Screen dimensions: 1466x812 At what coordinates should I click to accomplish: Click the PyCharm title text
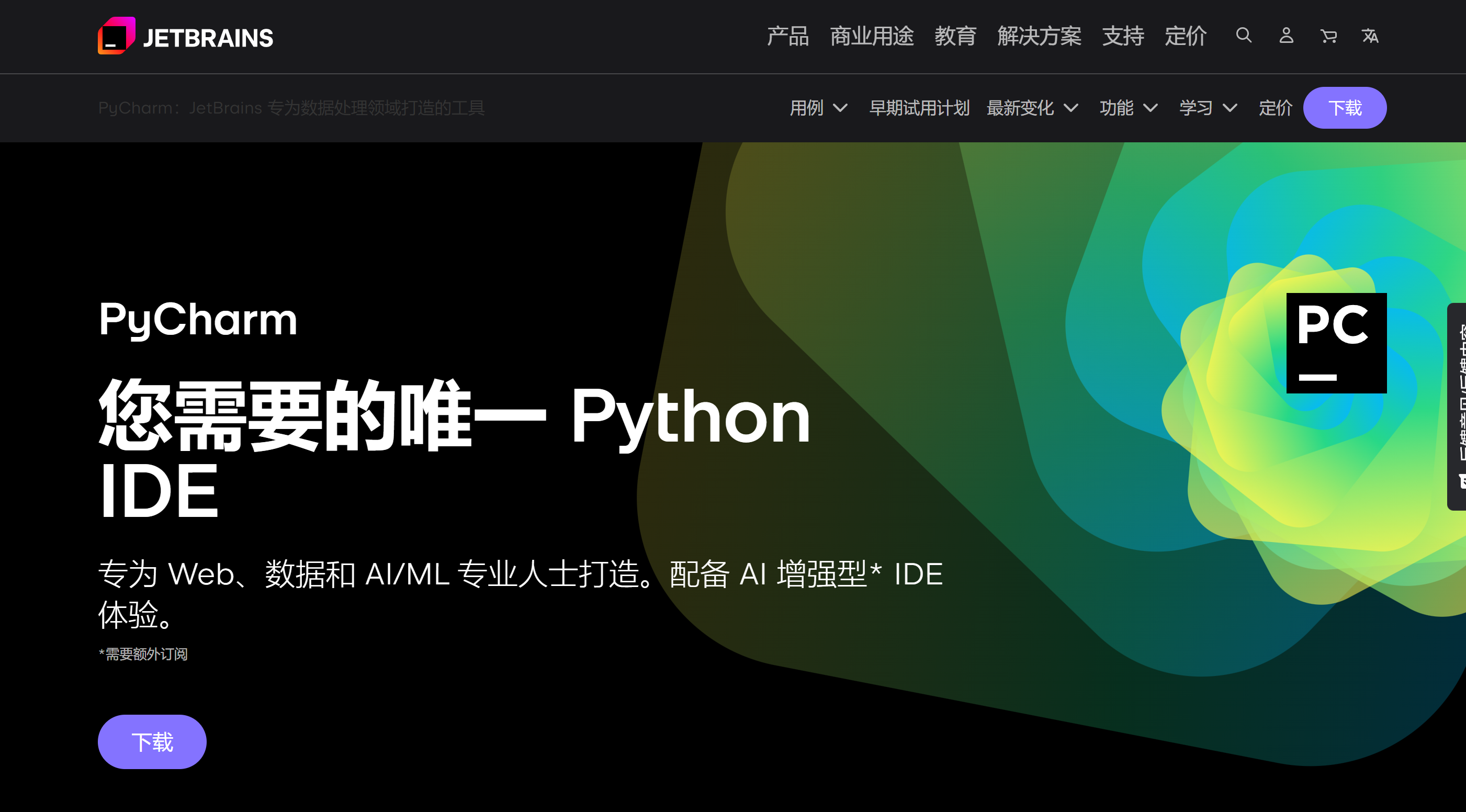tap(198, 320)
